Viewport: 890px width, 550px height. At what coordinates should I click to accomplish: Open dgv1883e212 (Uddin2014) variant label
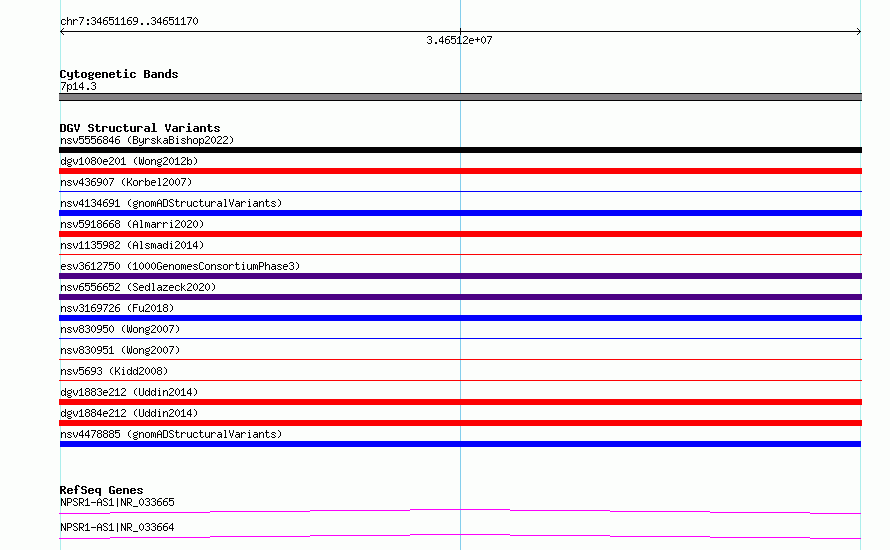pos(129,392)
